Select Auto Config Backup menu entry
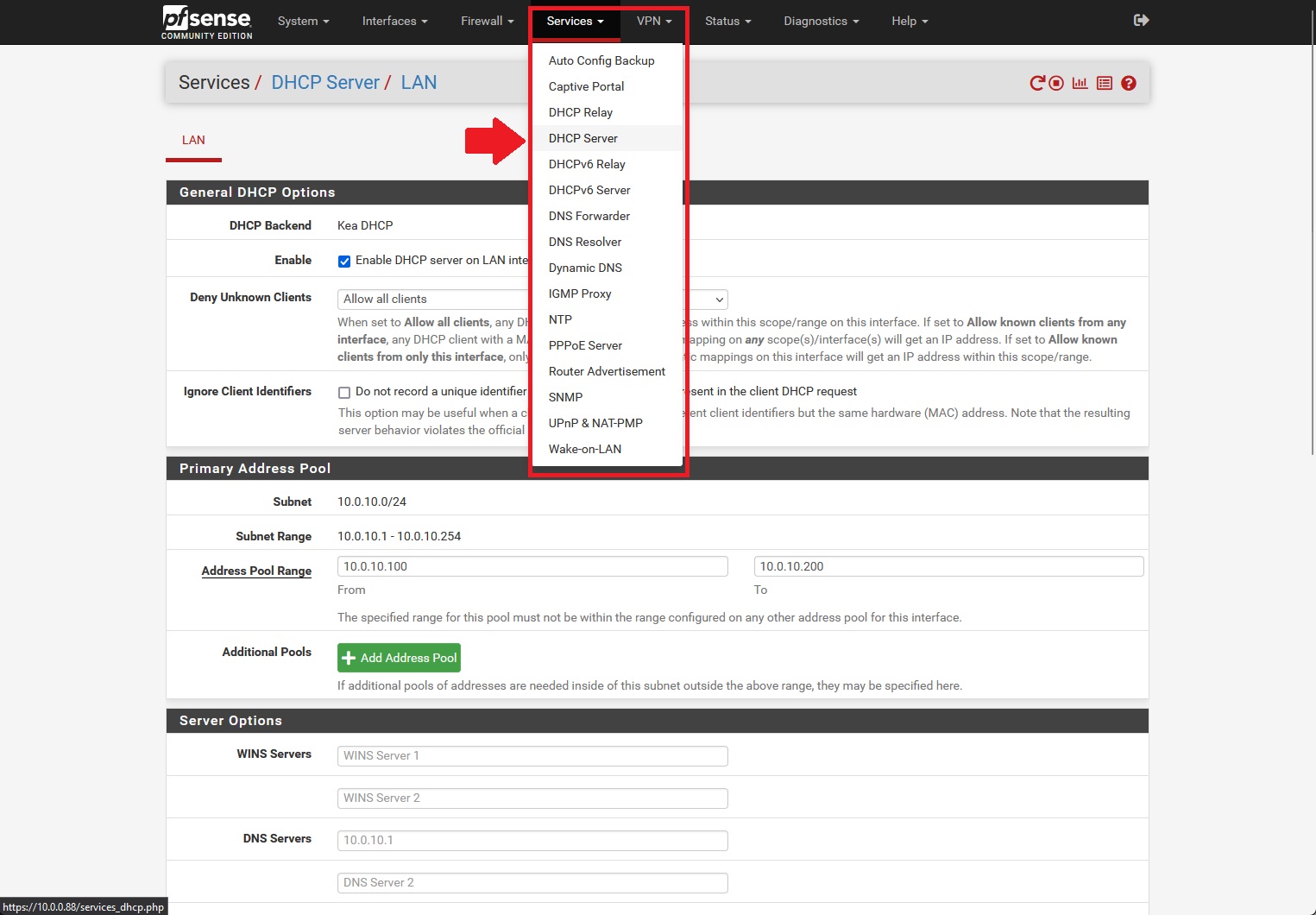This screenshot has width=1316, height=915. pos(608,60)
